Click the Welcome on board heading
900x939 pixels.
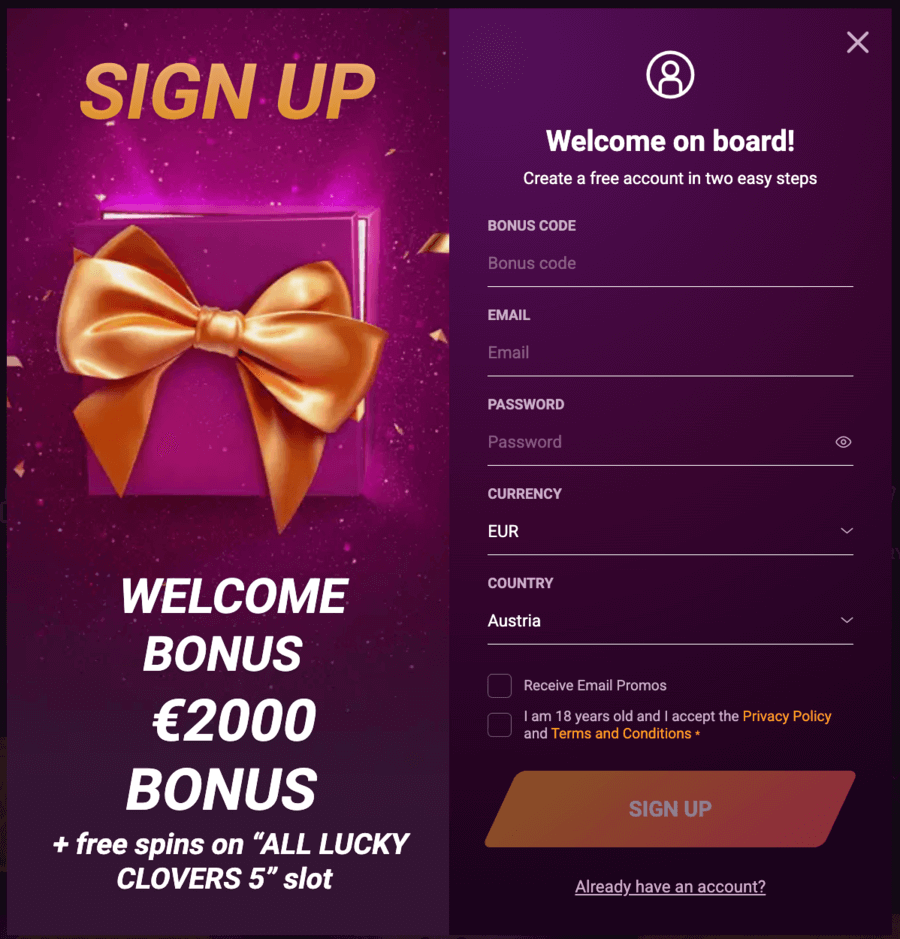pyautogui.click(x=670, y=141)
